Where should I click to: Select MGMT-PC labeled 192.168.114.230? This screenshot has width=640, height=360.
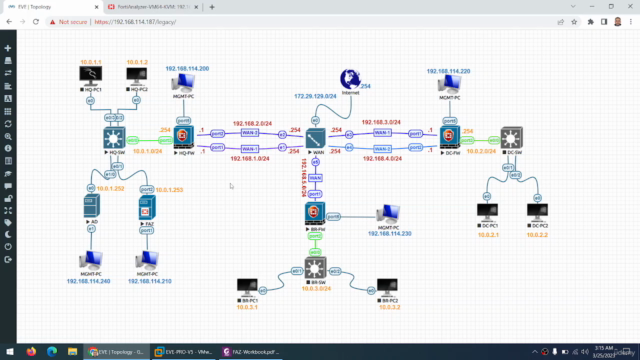pos(388,214)
